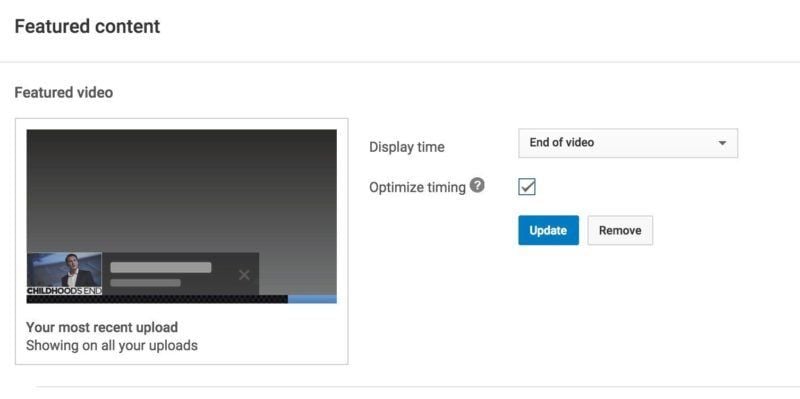The height and width of the screenshot is (399, 800).
Task: Click the short gray subtitle placeholder bar
Action: (x=145, y=283)
